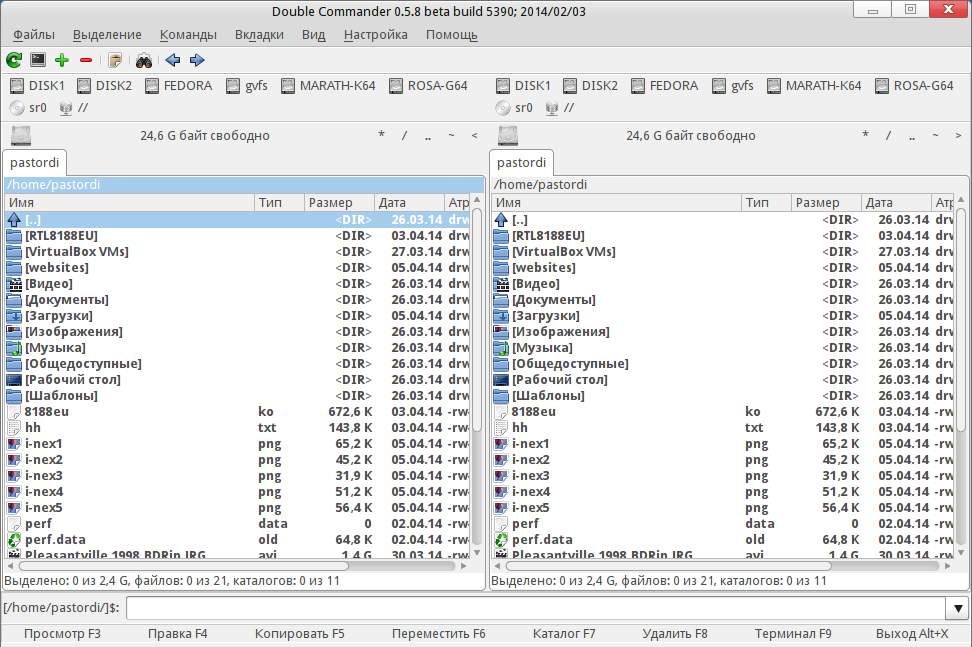Sort right panel by Тип column
Image resolution: width=972 pixels, height=647 pixels.
click(766, 203)
